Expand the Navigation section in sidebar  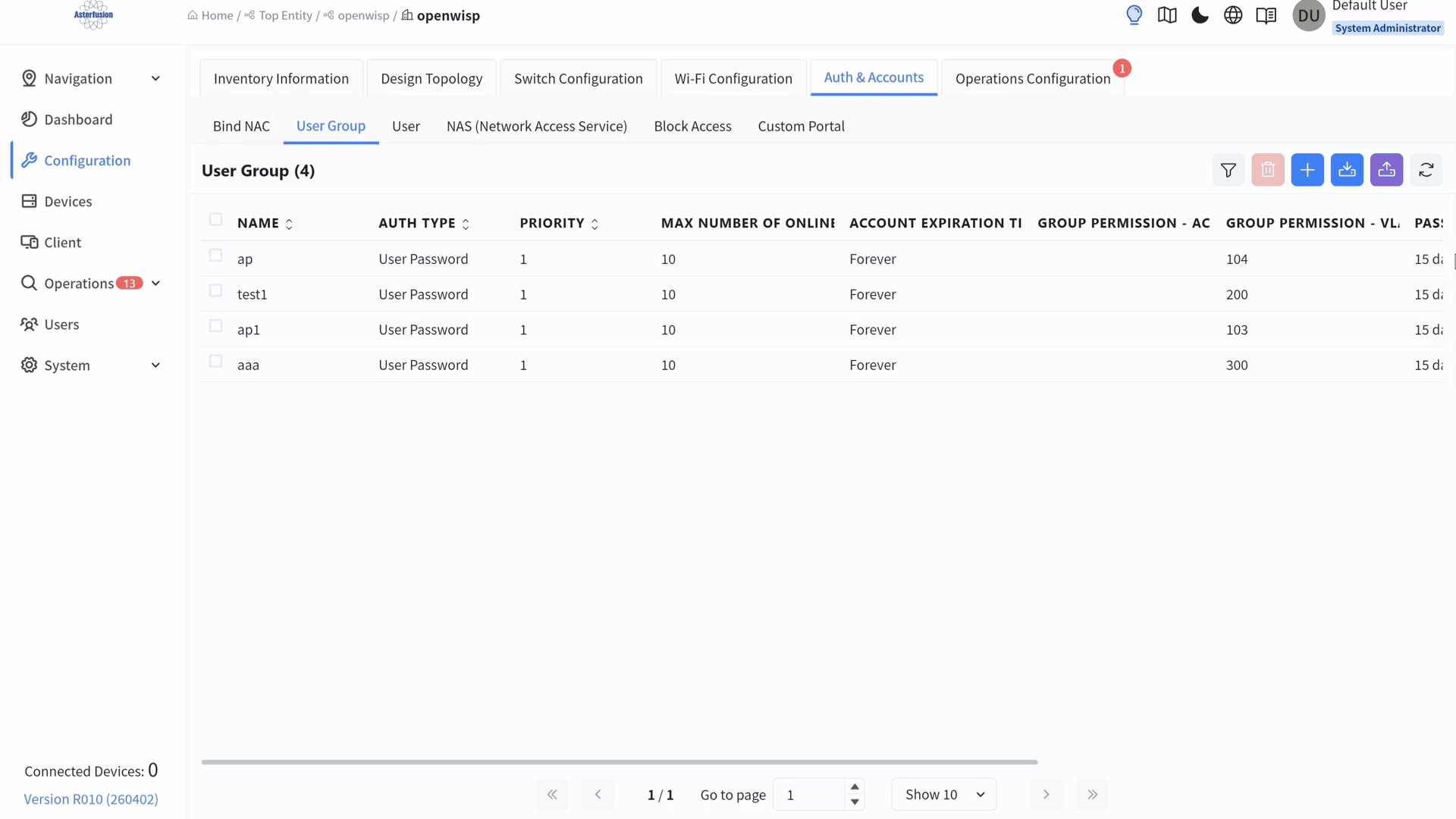(x=156, y=78)
